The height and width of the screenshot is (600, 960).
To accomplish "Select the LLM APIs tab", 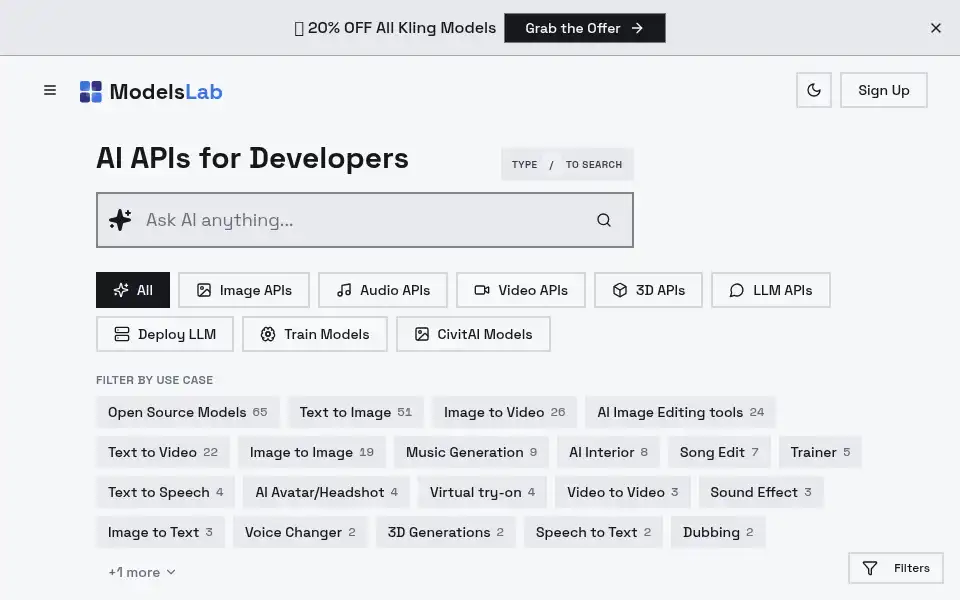I will tap(771, 290).
